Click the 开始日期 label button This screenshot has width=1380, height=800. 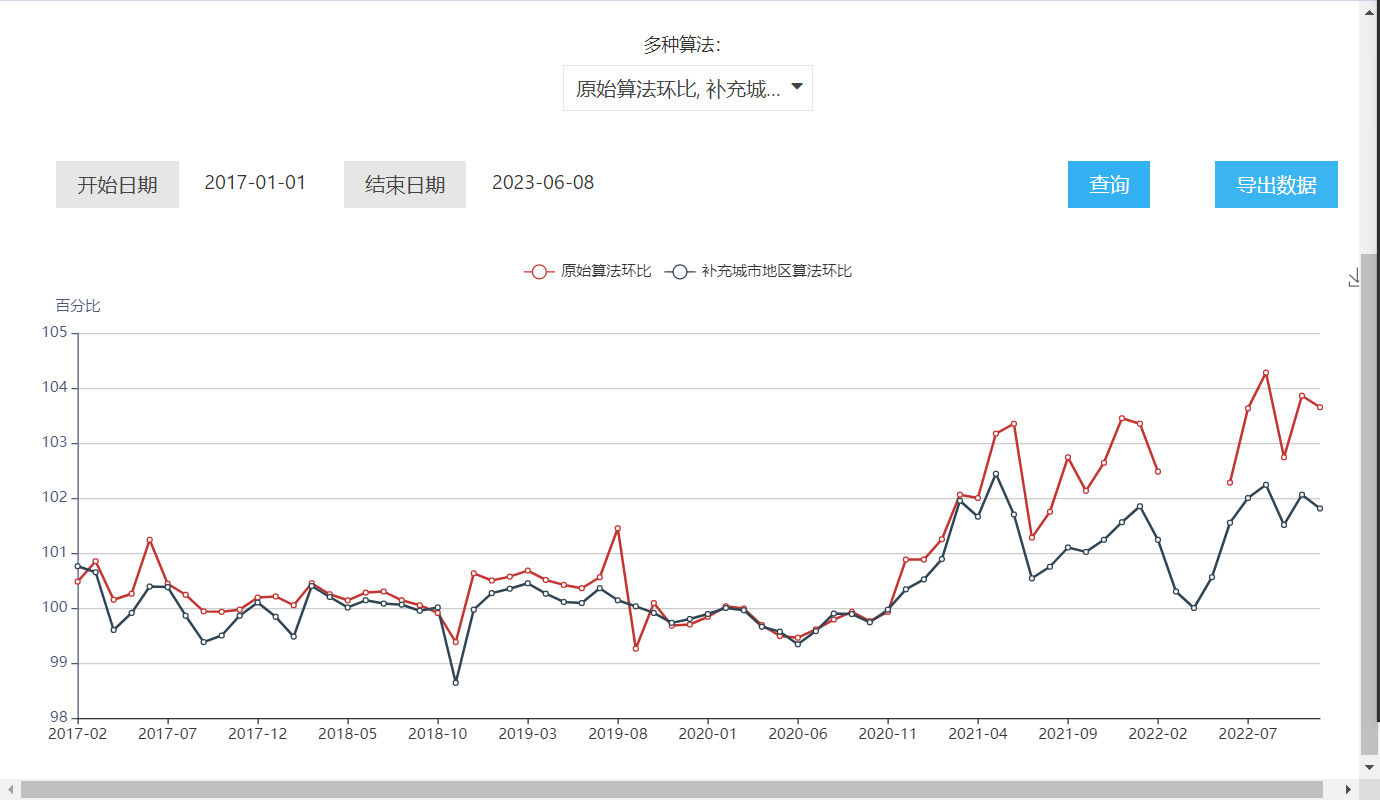pos(117,185)
